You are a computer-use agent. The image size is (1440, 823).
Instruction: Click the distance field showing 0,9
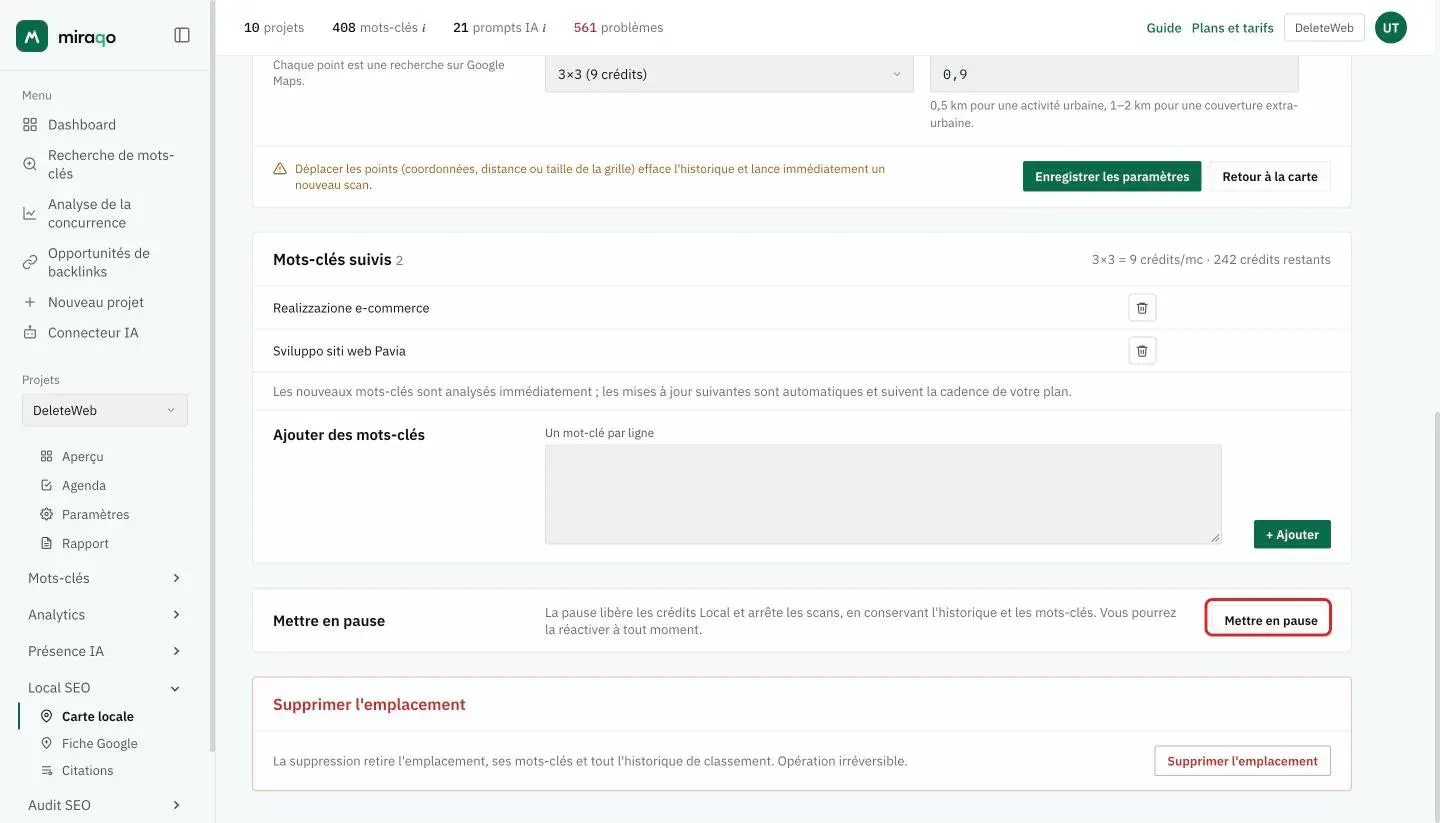click(1114, 74)
